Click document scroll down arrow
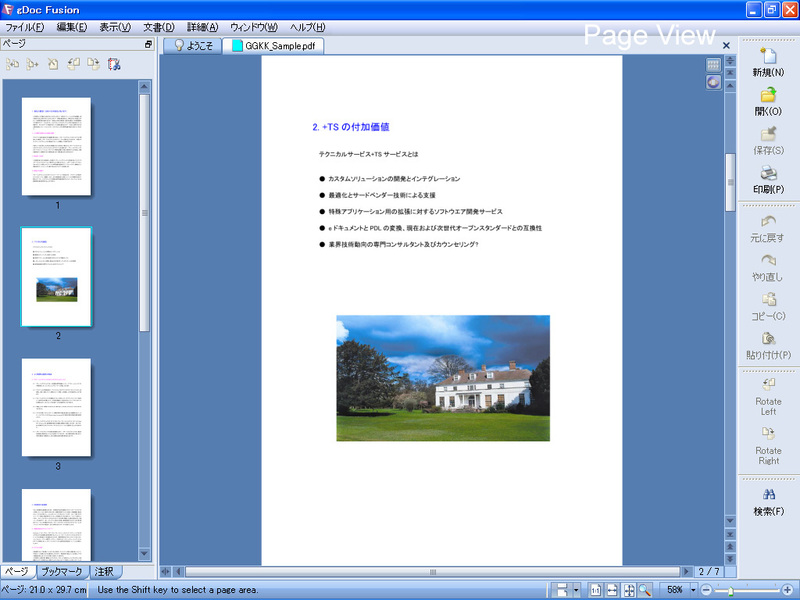The image size is (800, 600). [x=731, y=521]
